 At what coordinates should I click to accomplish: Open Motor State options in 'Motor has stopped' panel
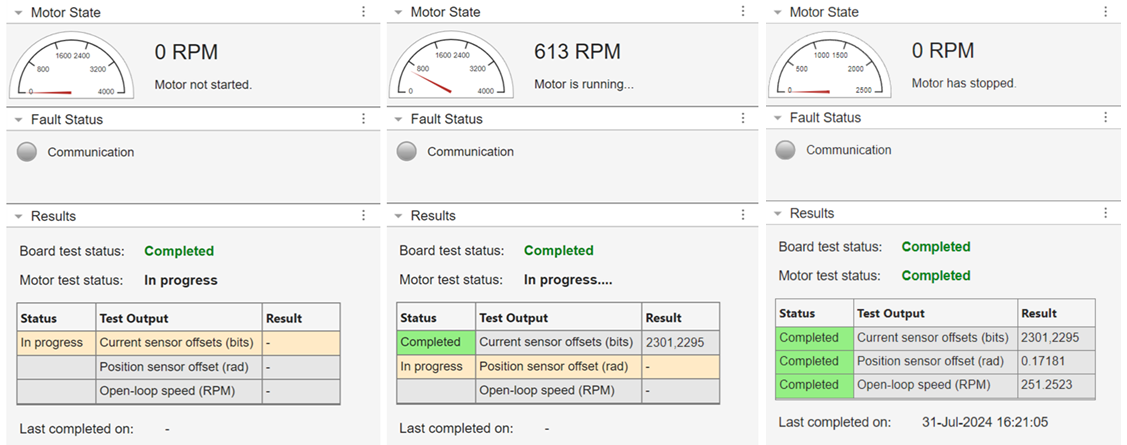(x=1105, y=12)
